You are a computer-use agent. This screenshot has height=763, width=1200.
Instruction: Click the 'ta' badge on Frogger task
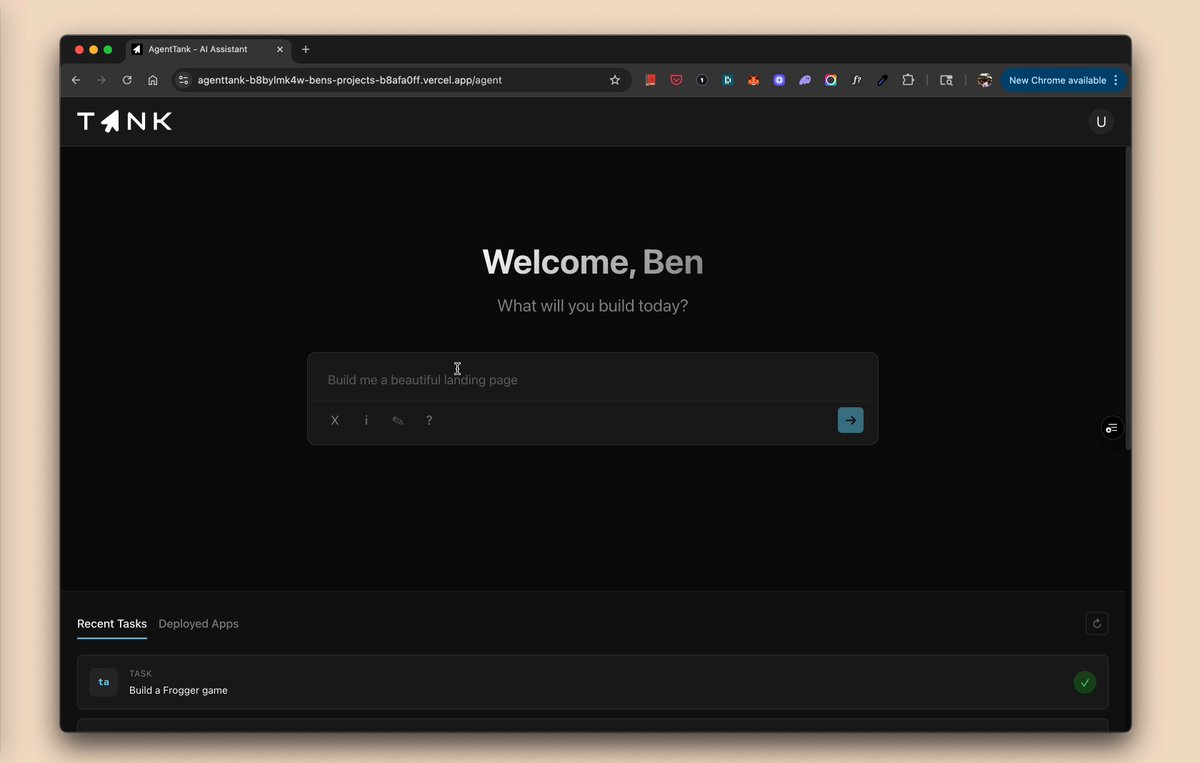point(103,683)
